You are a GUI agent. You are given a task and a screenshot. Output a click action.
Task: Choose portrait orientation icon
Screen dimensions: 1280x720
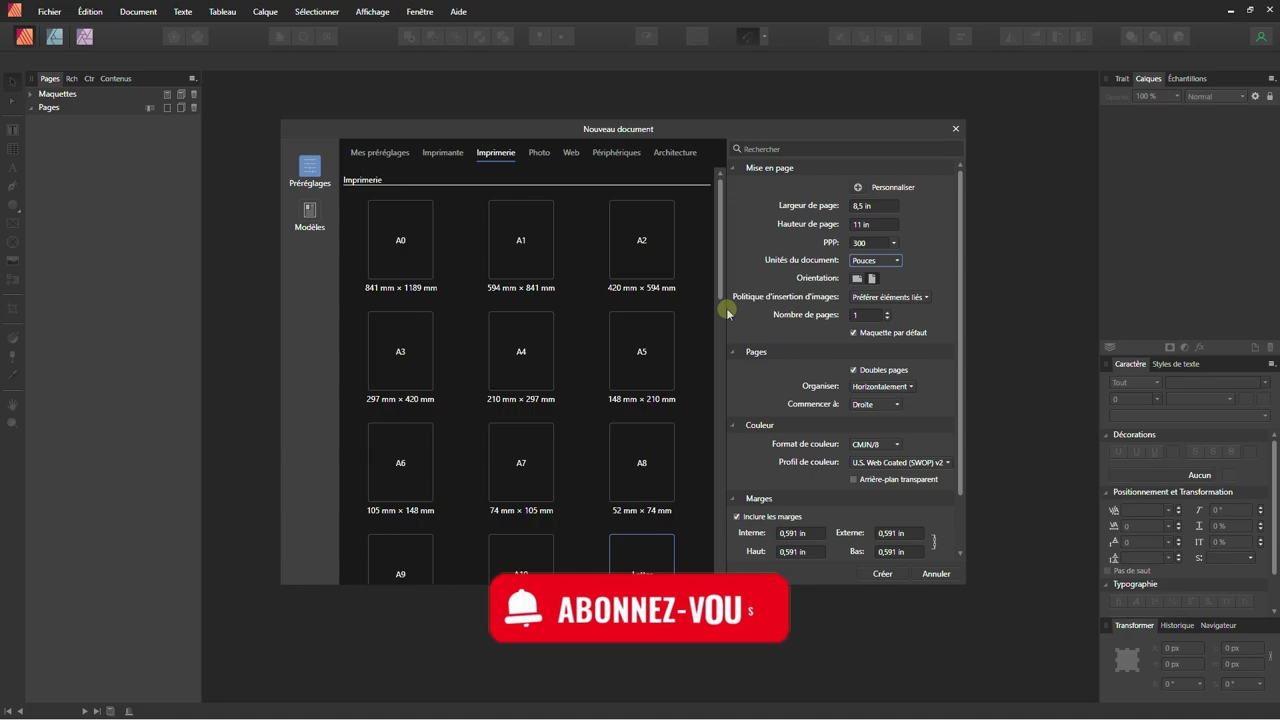(x=872, y=279)
